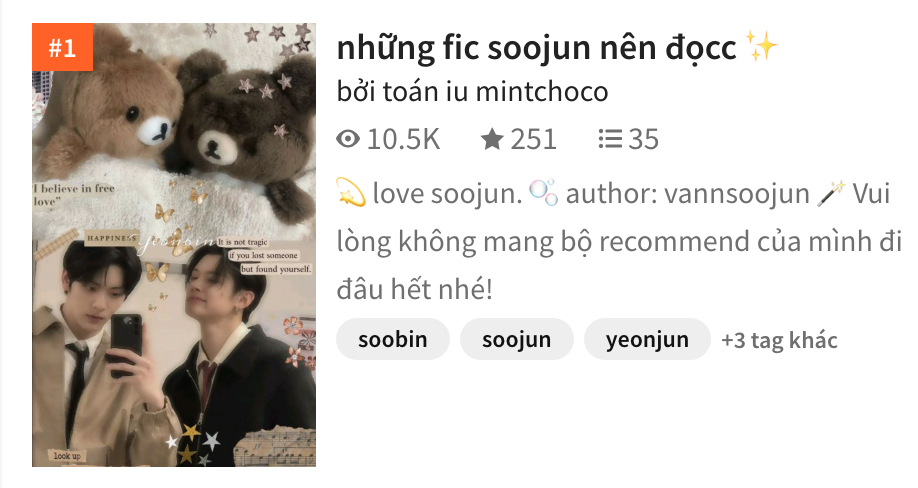Click the eye views icon
Viewport: 918px width, 488px height.
pyautogui.click(x=348, y=139)
